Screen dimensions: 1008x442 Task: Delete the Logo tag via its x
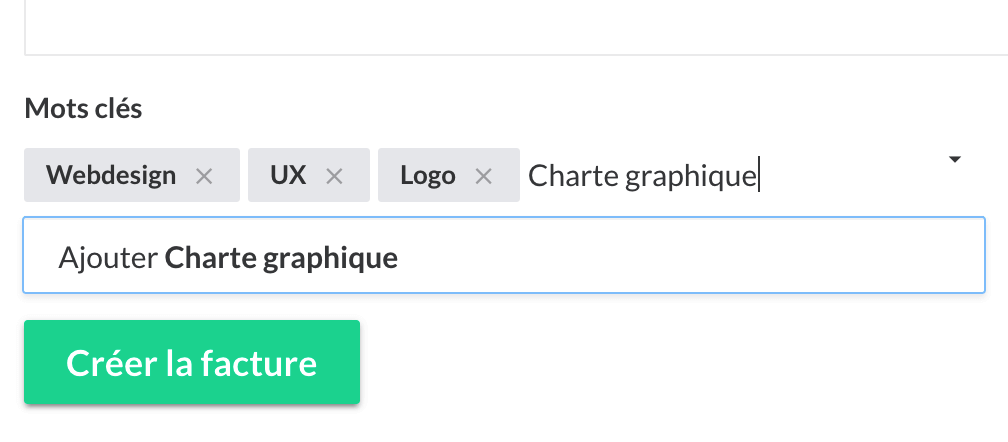[x=483, y=176]
